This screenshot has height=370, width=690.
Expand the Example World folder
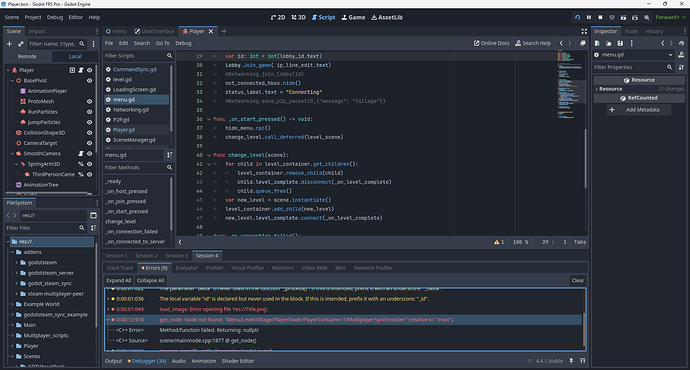(12, 304)
